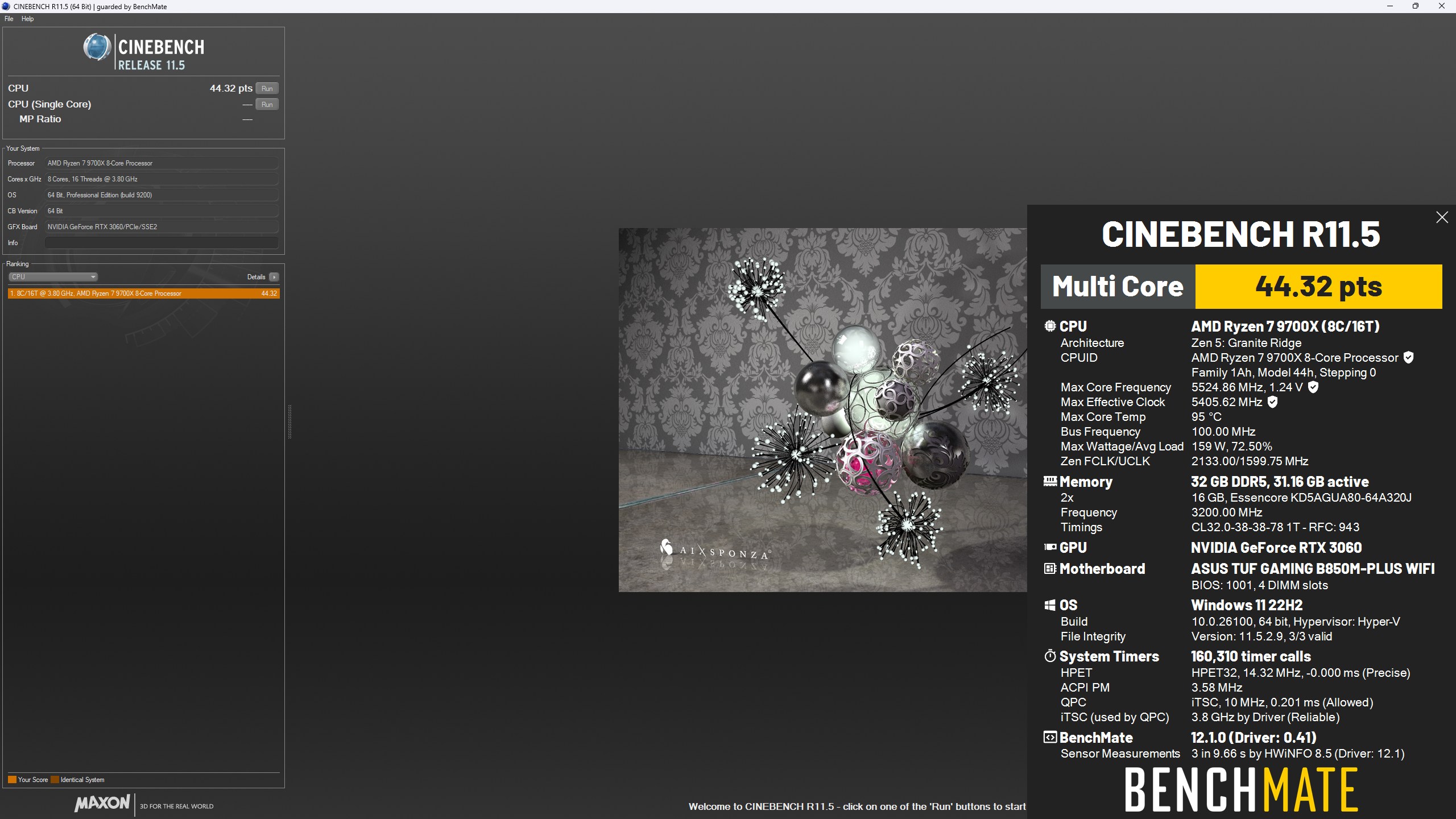Click the GPU card icon
Screen dimensions: 1456x819
[x=1050, y=547]
